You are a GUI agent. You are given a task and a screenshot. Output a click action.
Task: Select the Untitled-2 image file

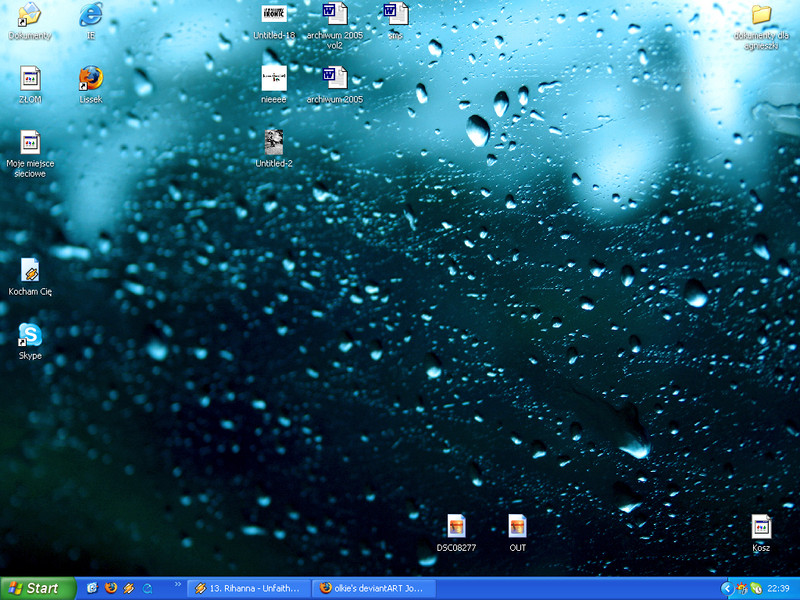[274, 148]
